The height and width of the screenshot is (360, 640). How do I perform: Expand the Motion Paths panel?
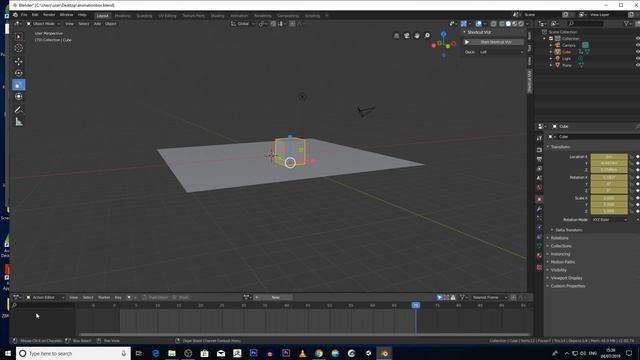point(562,262)
